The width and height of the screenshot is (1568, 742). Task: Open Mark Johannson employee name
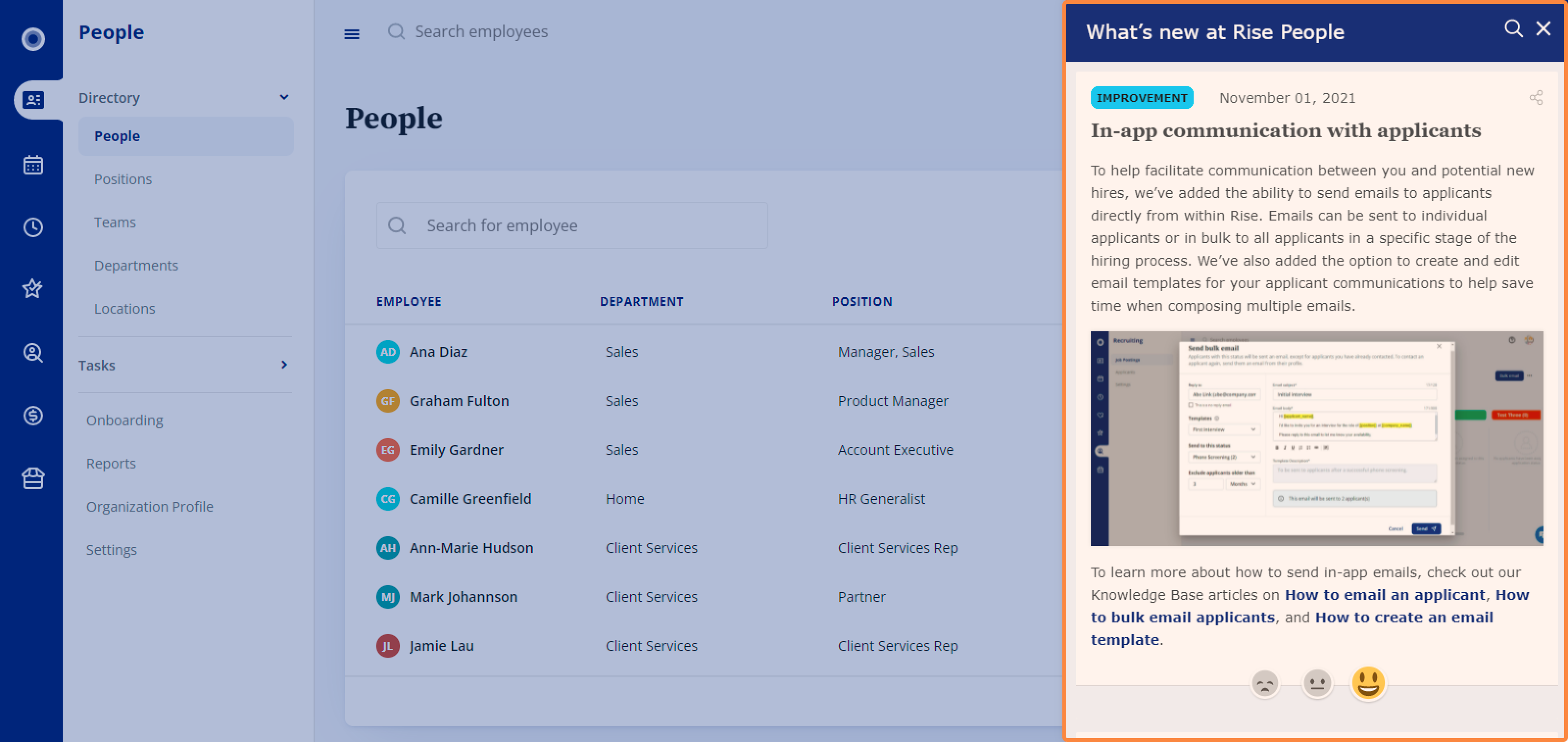point(463,597)
